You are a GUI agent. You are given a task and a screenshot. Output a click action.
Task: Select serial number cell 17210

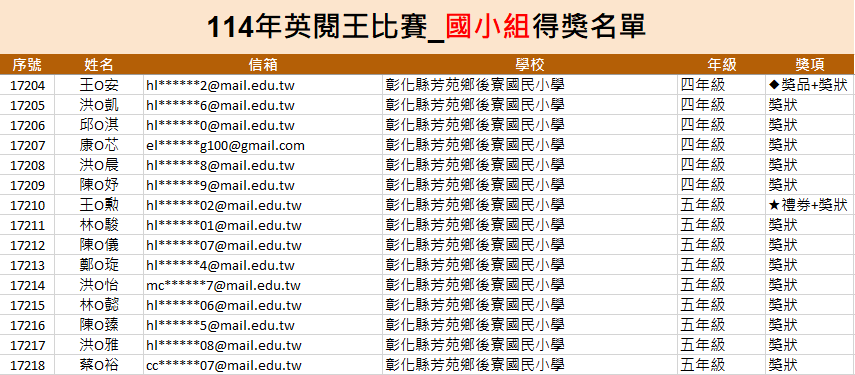[27, 205]
